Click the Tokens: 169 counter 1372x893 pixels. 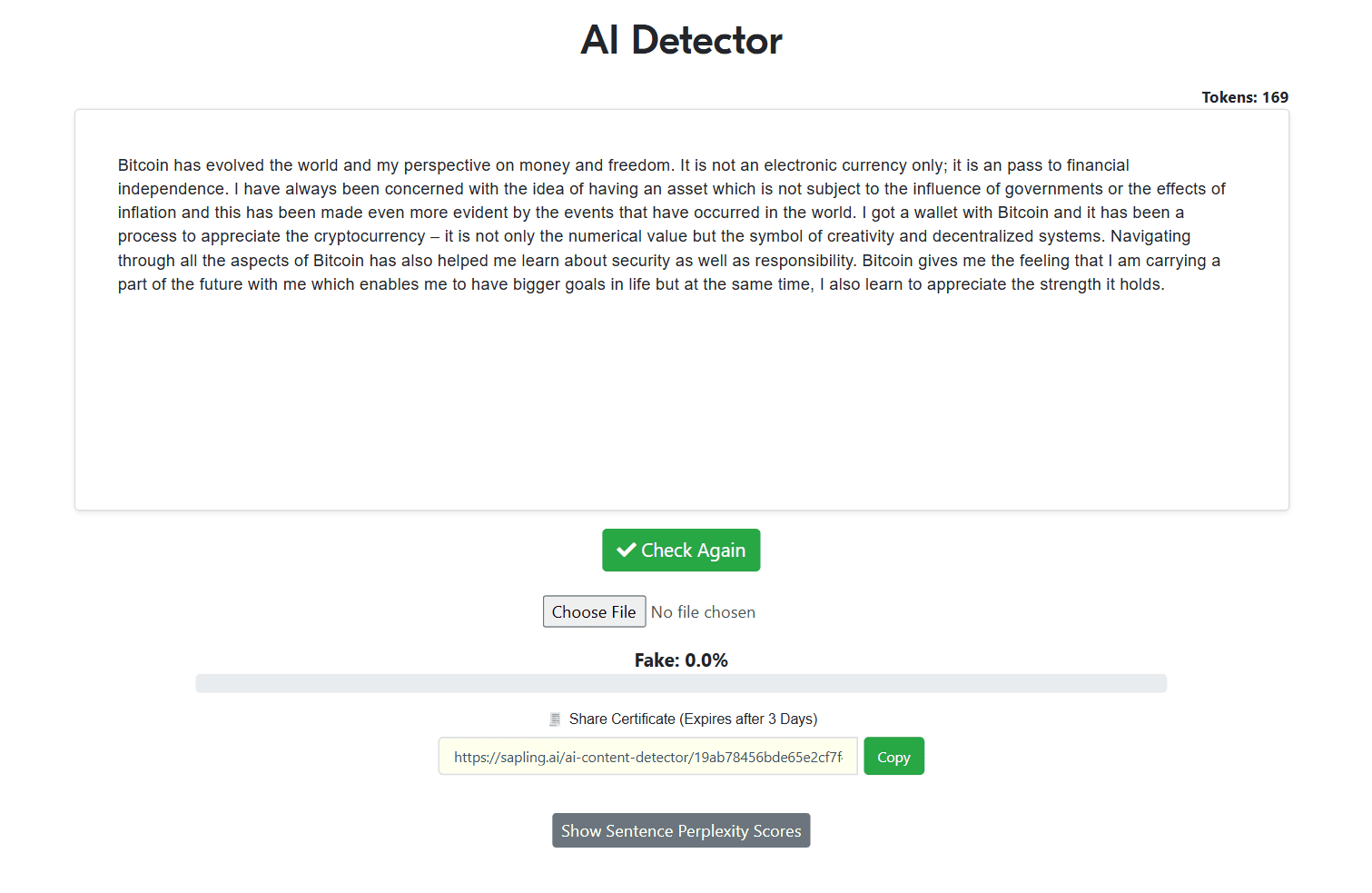click(x=1245, y=97)
